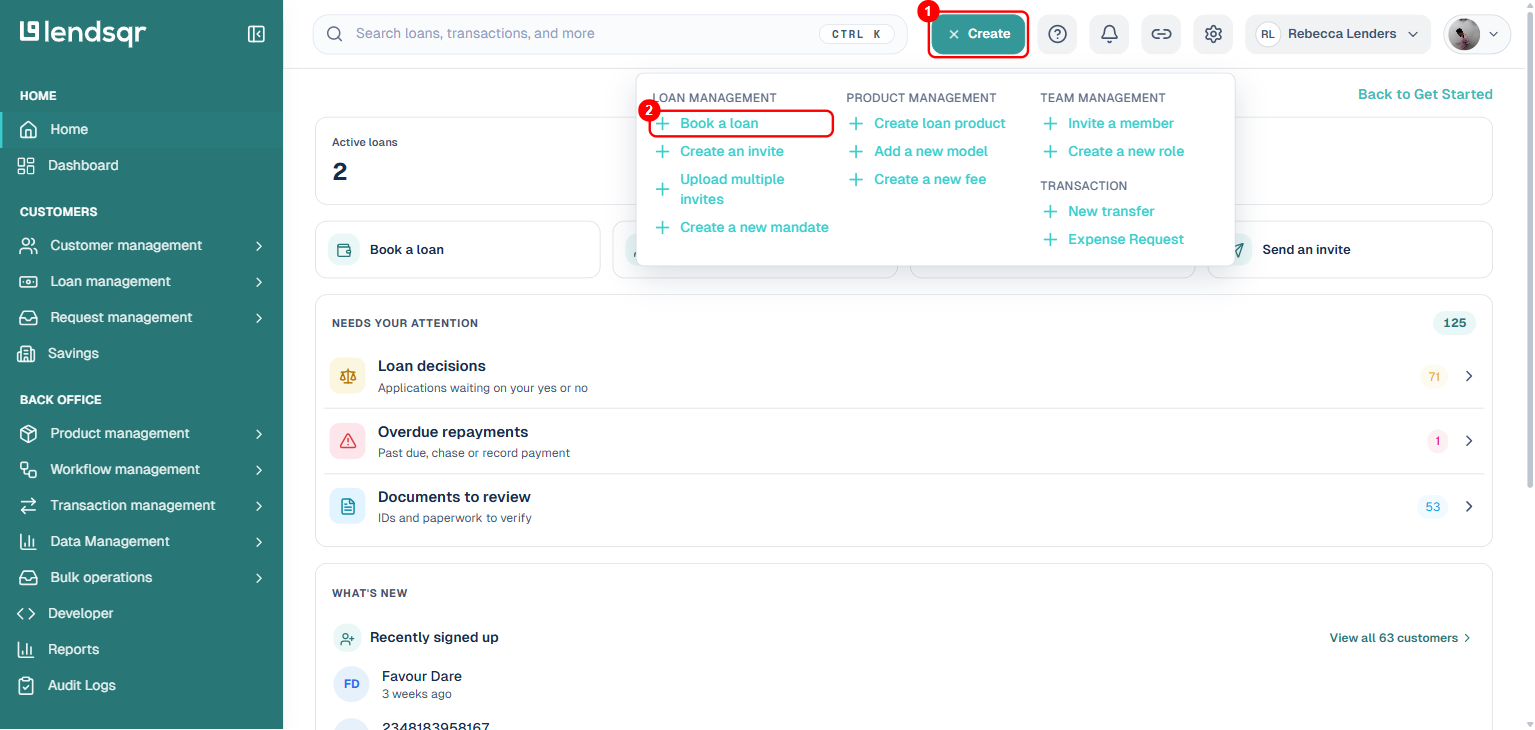Click the Loan decisions scale icon
The height and width of the screenshot is (730, 1535).
coord(348,376)
